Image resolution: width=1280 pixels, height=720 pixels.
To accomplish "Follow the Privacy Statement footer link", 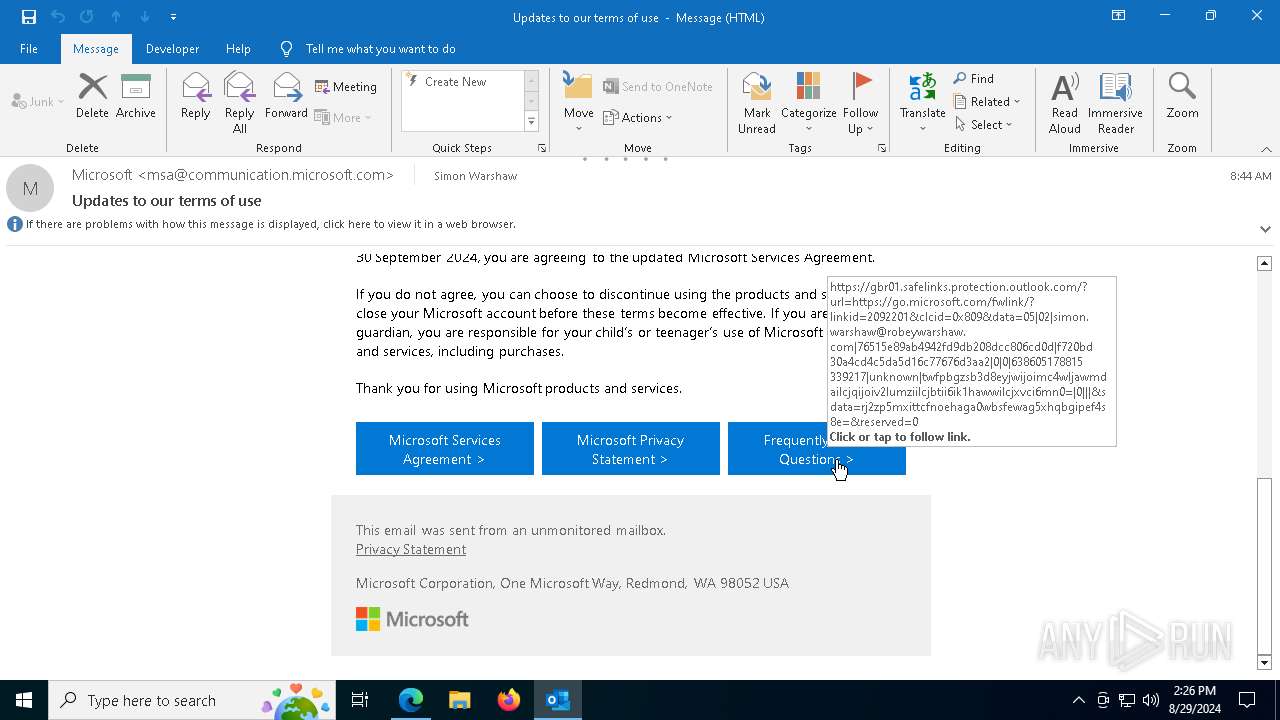I will click(x=411, y=549).
